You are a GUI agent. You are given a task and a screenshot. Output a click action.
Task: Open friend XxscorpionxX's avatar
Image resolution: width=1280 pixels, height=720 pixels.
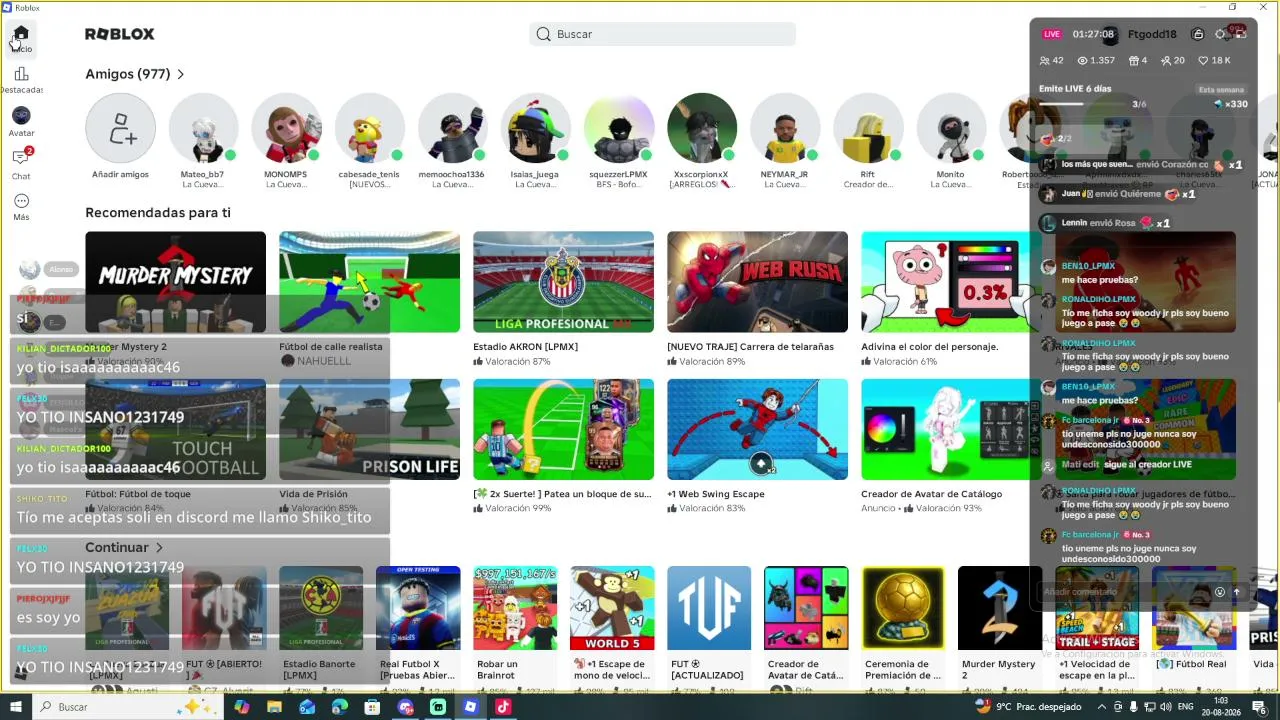(x=701, y=128)
